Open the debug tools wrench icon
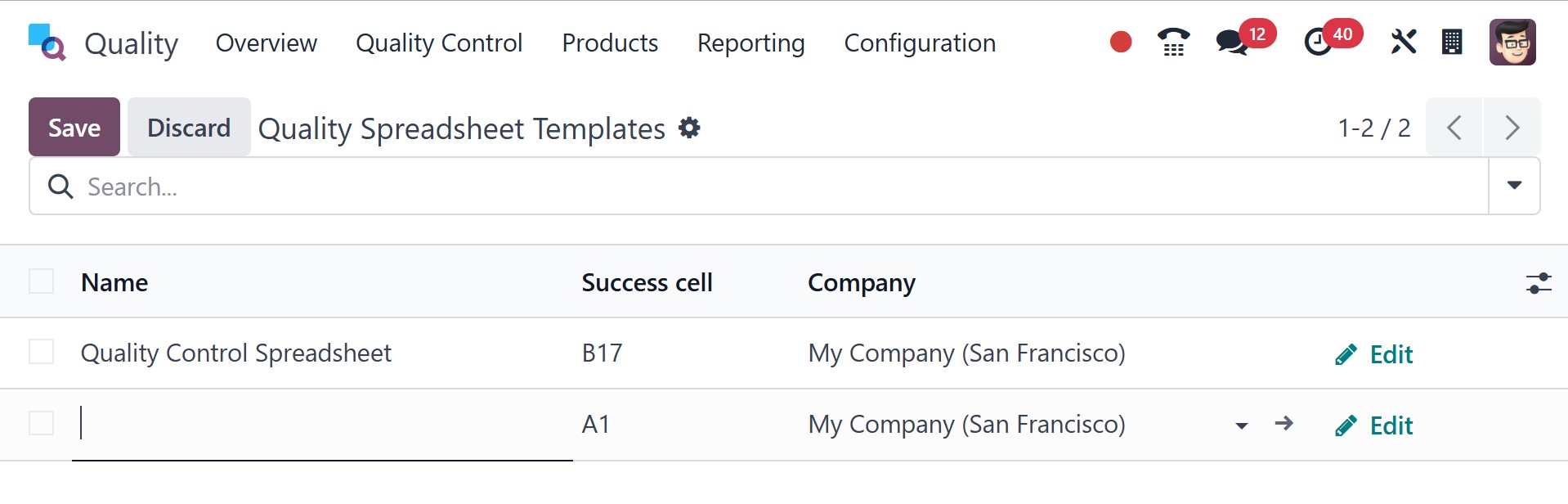 pyautogui.click(x=1403, y=42)
